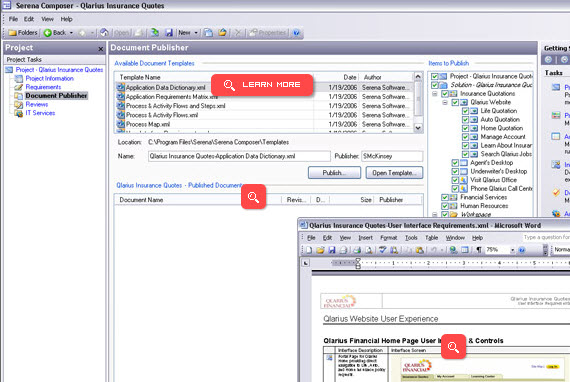Screen dimensions: 570x382
Task: Uncheck the Agent's Desktop checkbox
Action: (x=455, y=163)
